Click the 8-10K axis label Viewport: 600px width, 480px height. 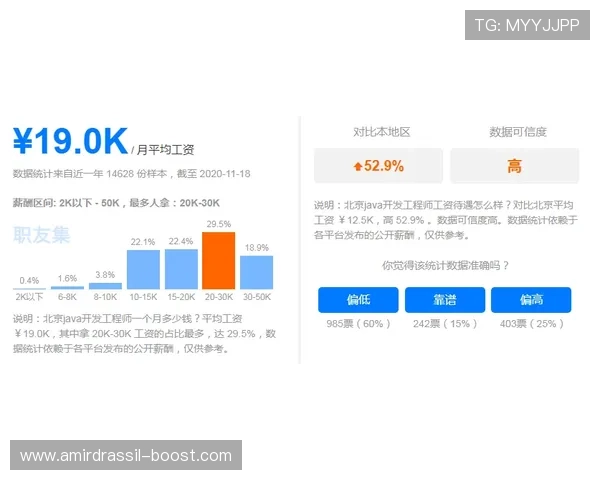pyautogui.click(x=105, y=297)
